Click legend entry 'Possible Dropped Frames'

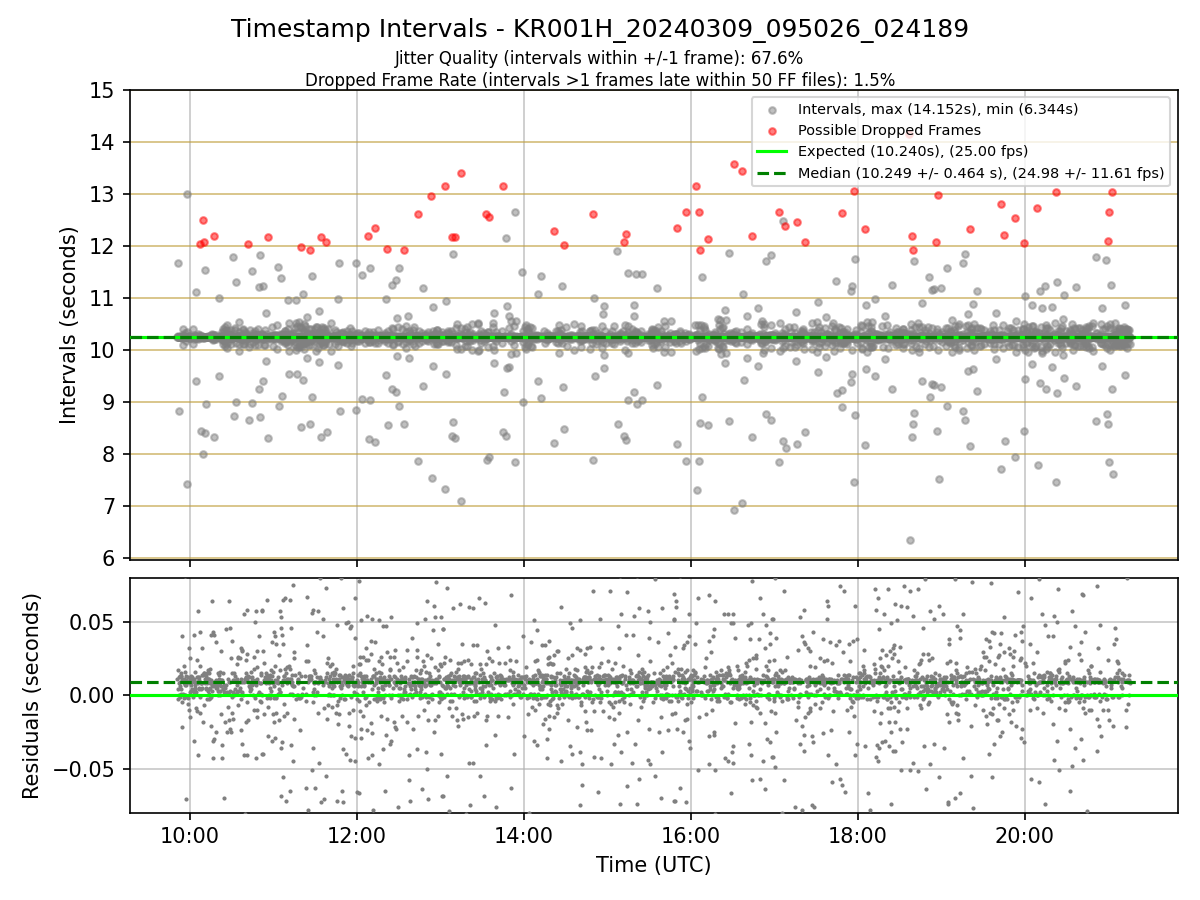(889, 130)
